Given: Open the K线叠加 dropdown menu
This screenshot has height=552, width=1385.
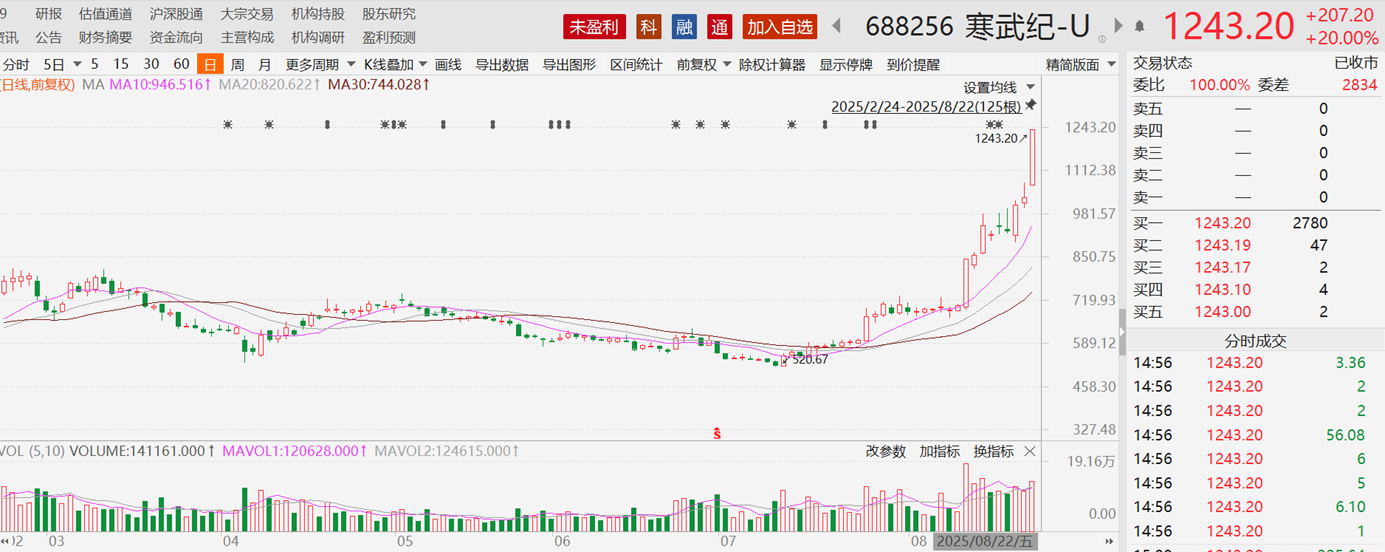Looking at the screenshot, I should tap(395, 65).
